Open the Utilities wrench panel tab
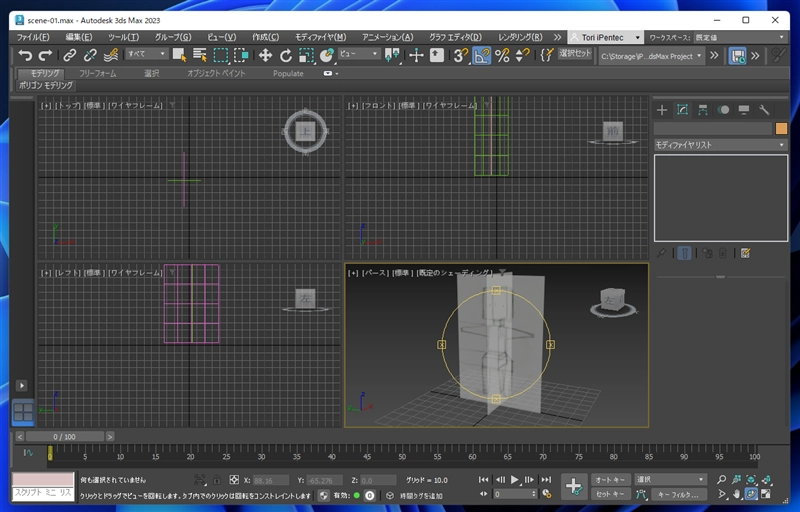The height and width of the screenshot is (512, 800). (764, 110)
